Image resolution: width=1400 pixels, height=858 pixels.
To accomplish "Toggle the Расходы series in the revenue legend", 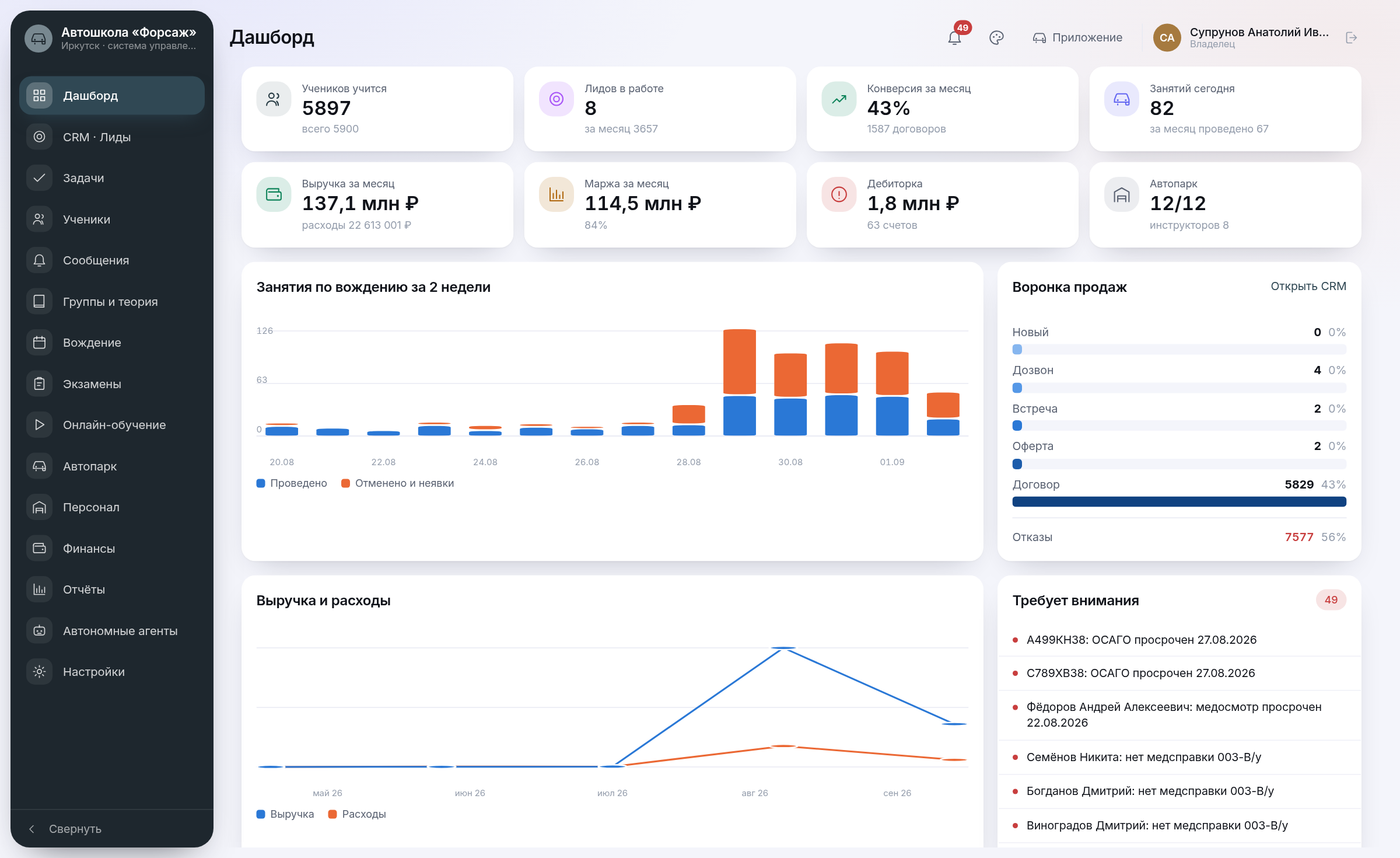I will tap(357, 814).
